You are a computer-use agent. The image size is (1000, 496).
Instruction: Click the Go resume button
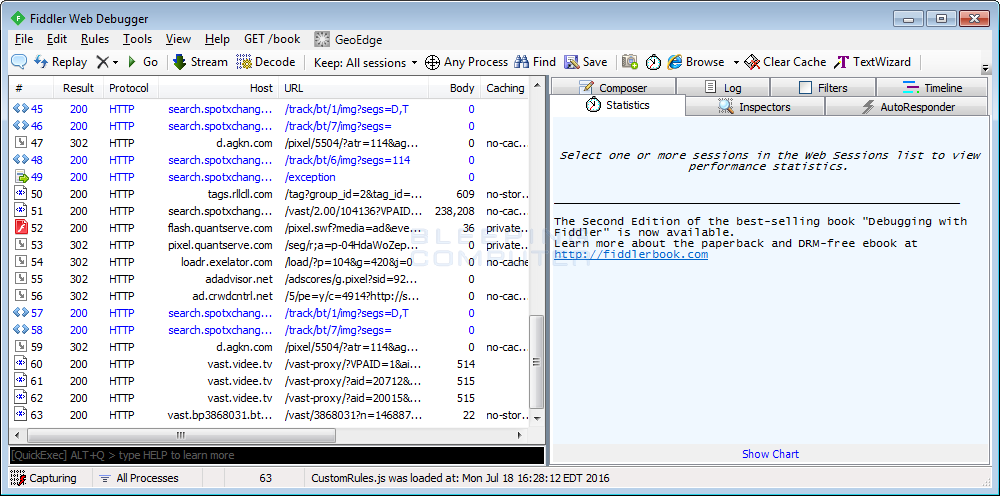pos(143,62)
